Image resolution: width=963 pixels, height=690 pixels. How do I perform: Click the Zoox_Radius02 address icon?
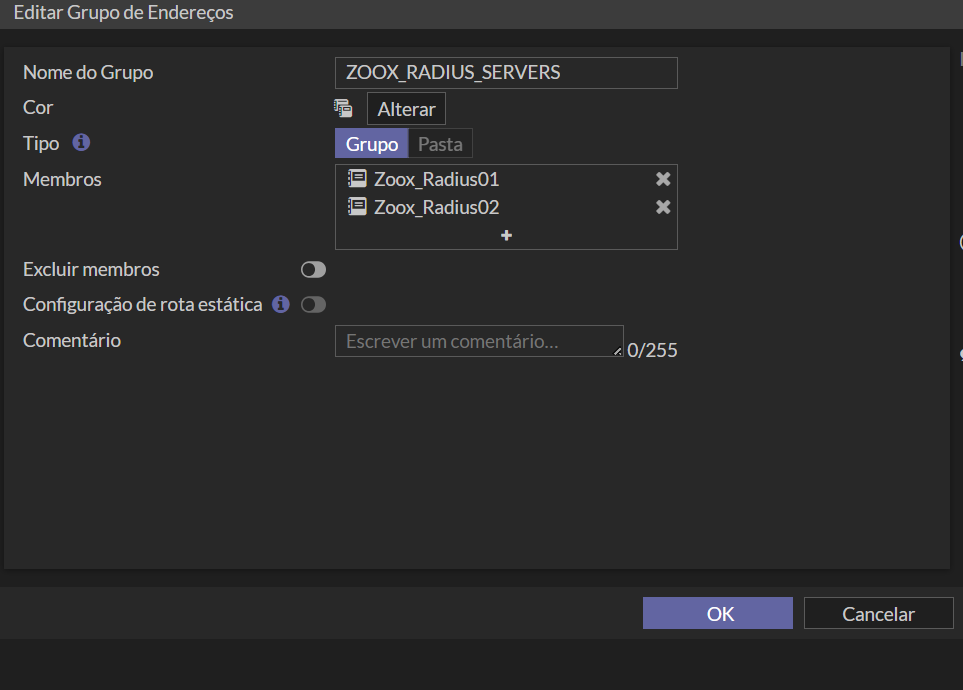click(357, 207)
